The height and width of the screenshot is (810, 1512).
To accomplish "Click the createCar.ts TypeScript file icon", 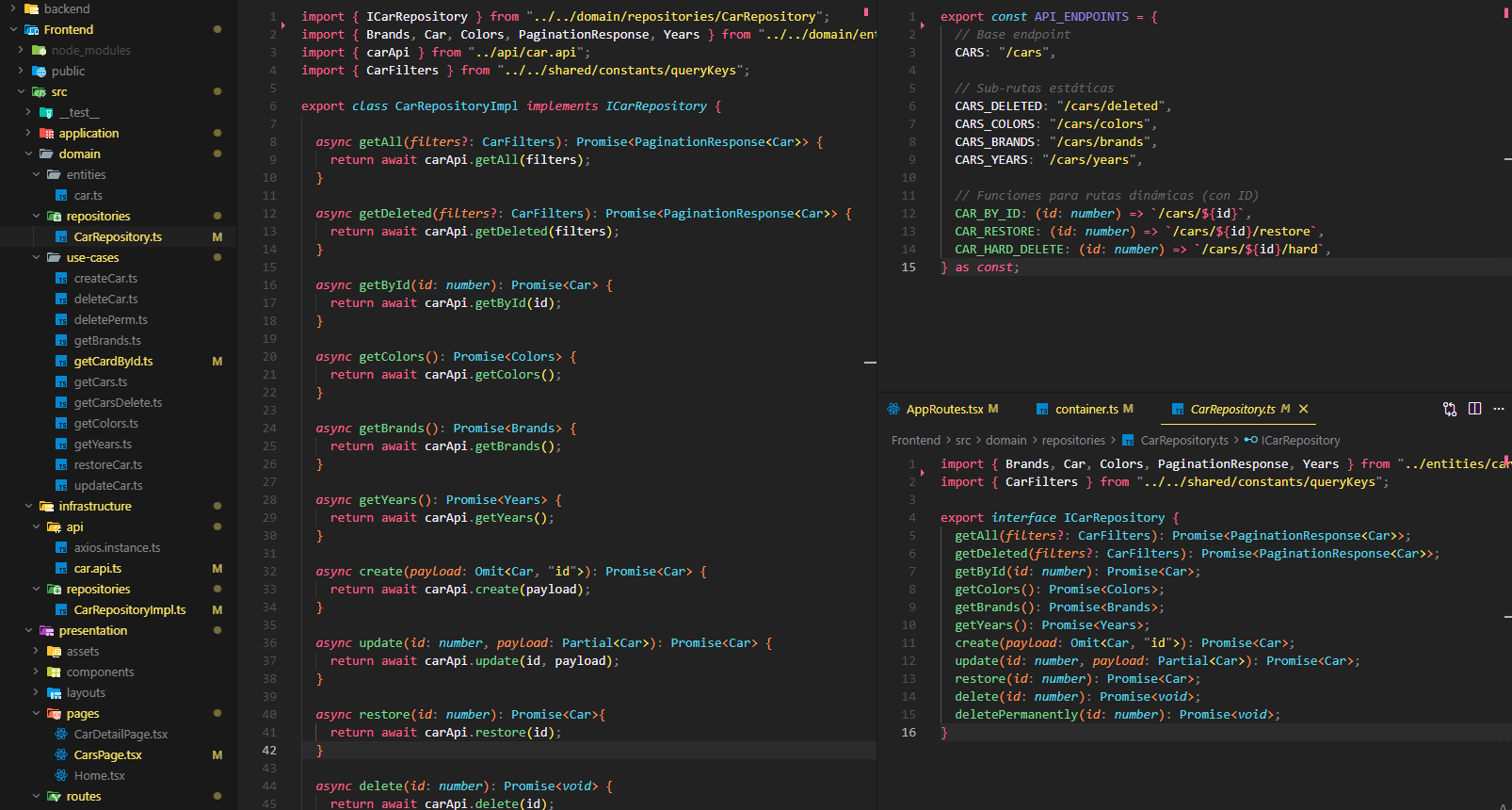I will [61, 279].
